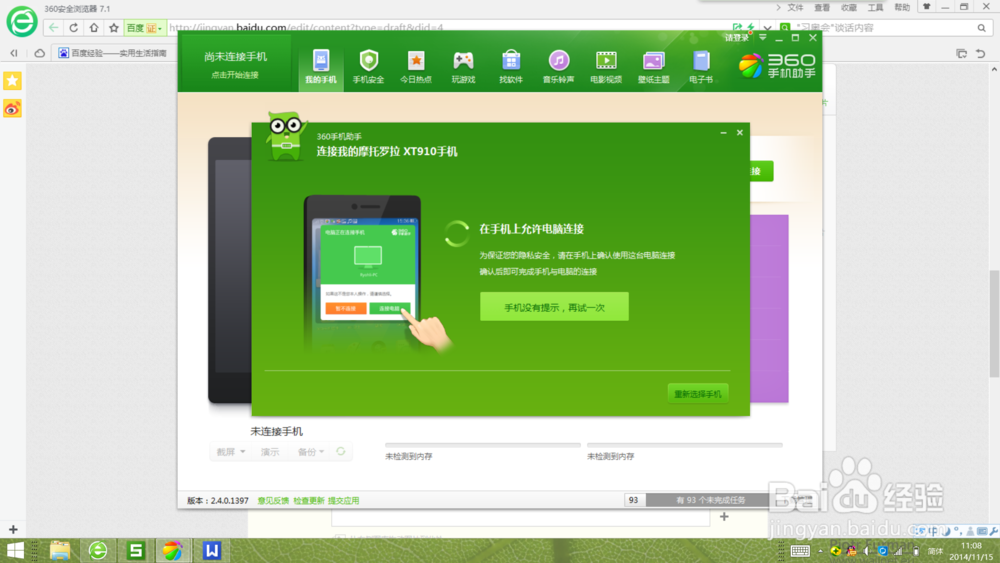Open the 找软件 shopping bag section
This screenshot has height=563, width=1000.
pos(511,66)
